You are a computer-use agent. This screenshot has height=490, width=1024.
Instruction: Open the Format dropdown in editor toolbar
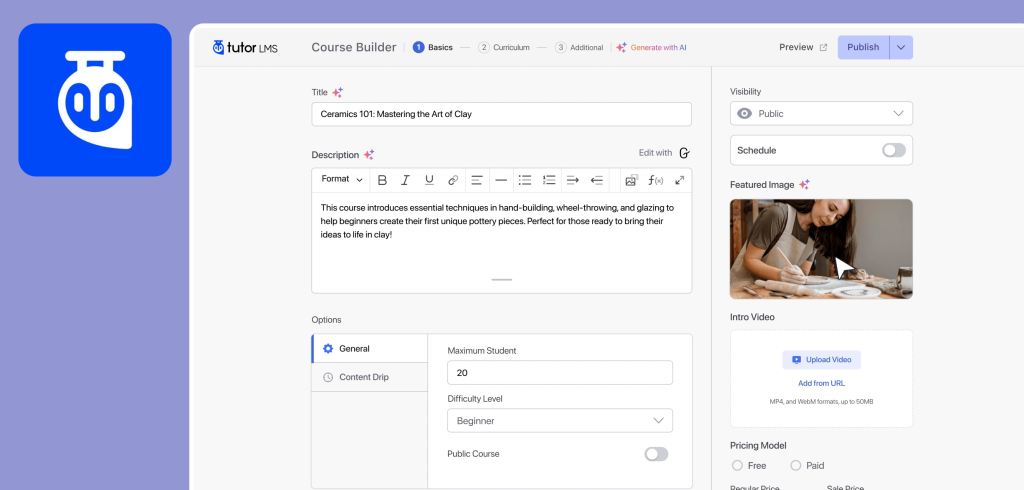(x=342, y=180)
